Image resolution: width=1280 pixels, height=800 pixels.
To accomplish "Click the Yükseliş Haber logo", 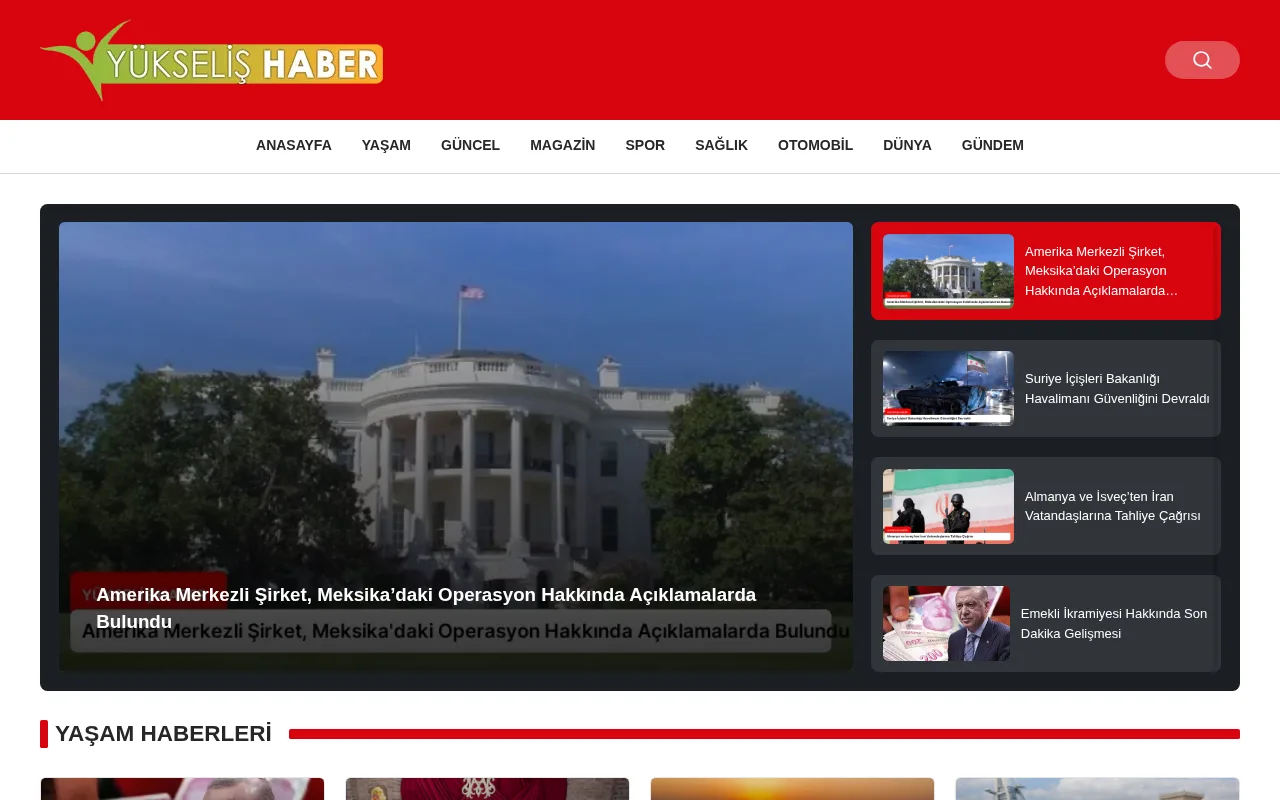I will (x=211, y=60).
